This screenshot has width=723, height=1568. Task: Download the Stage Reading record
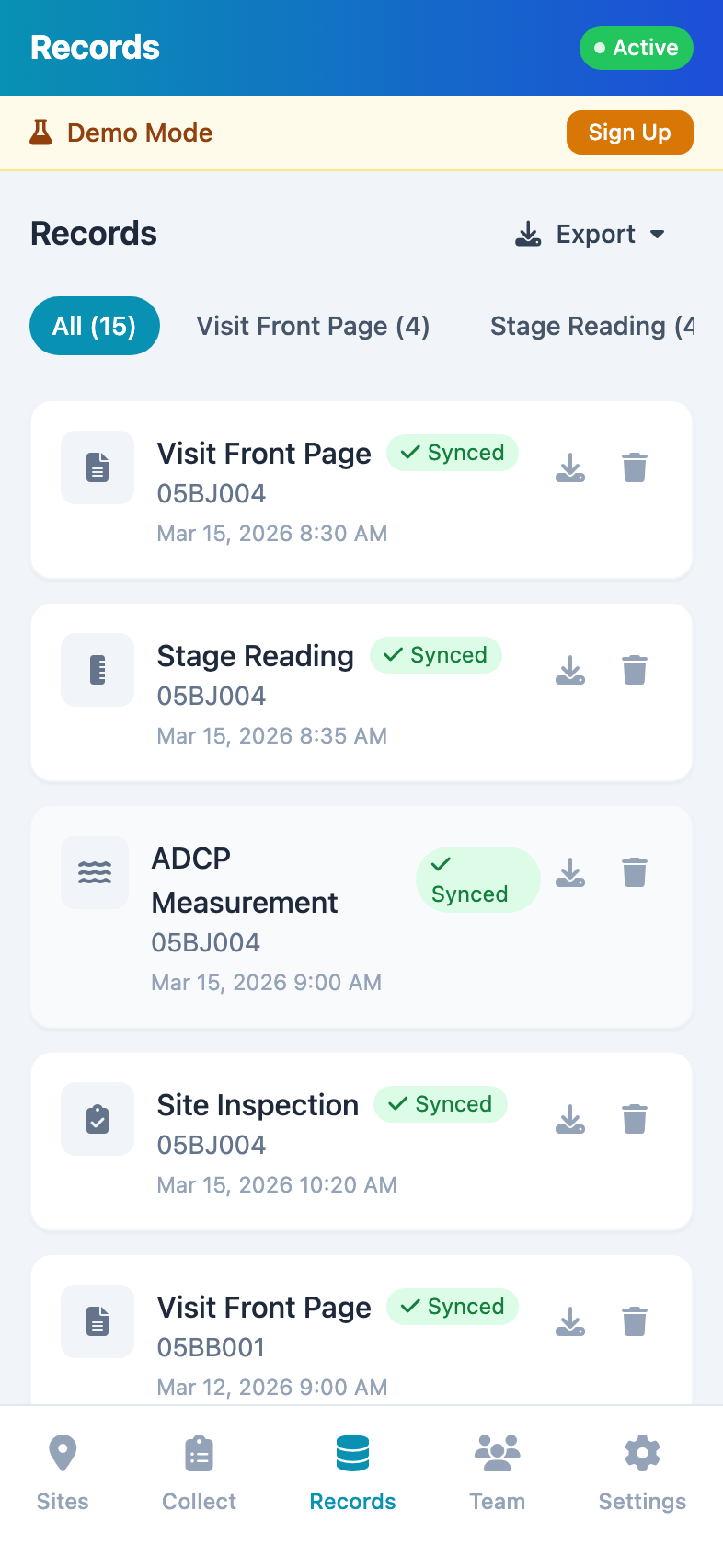click(570, 671)
